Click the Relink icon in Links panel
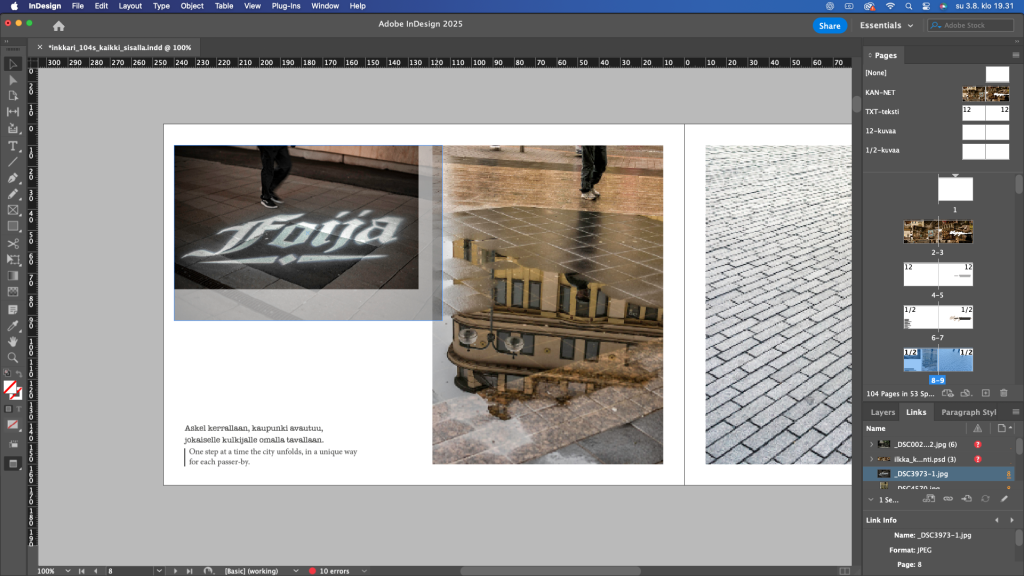 click(948, 499)
